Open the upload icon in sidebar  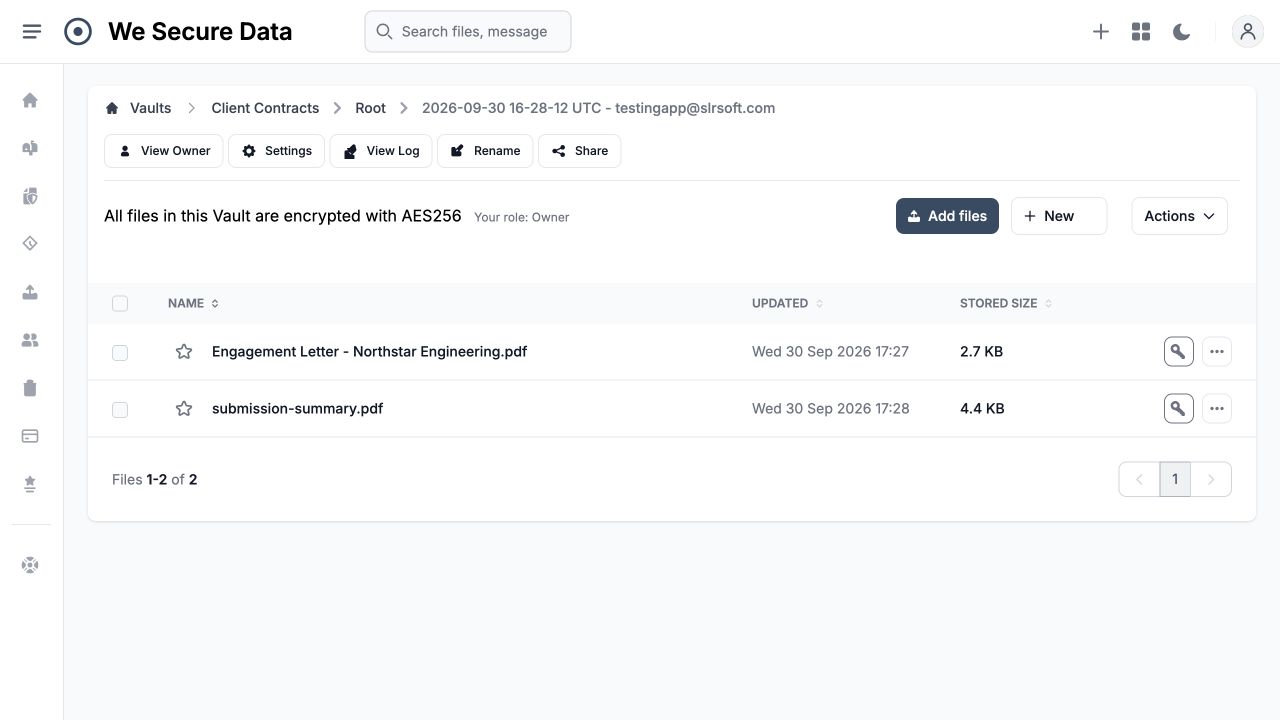point(30,292)
